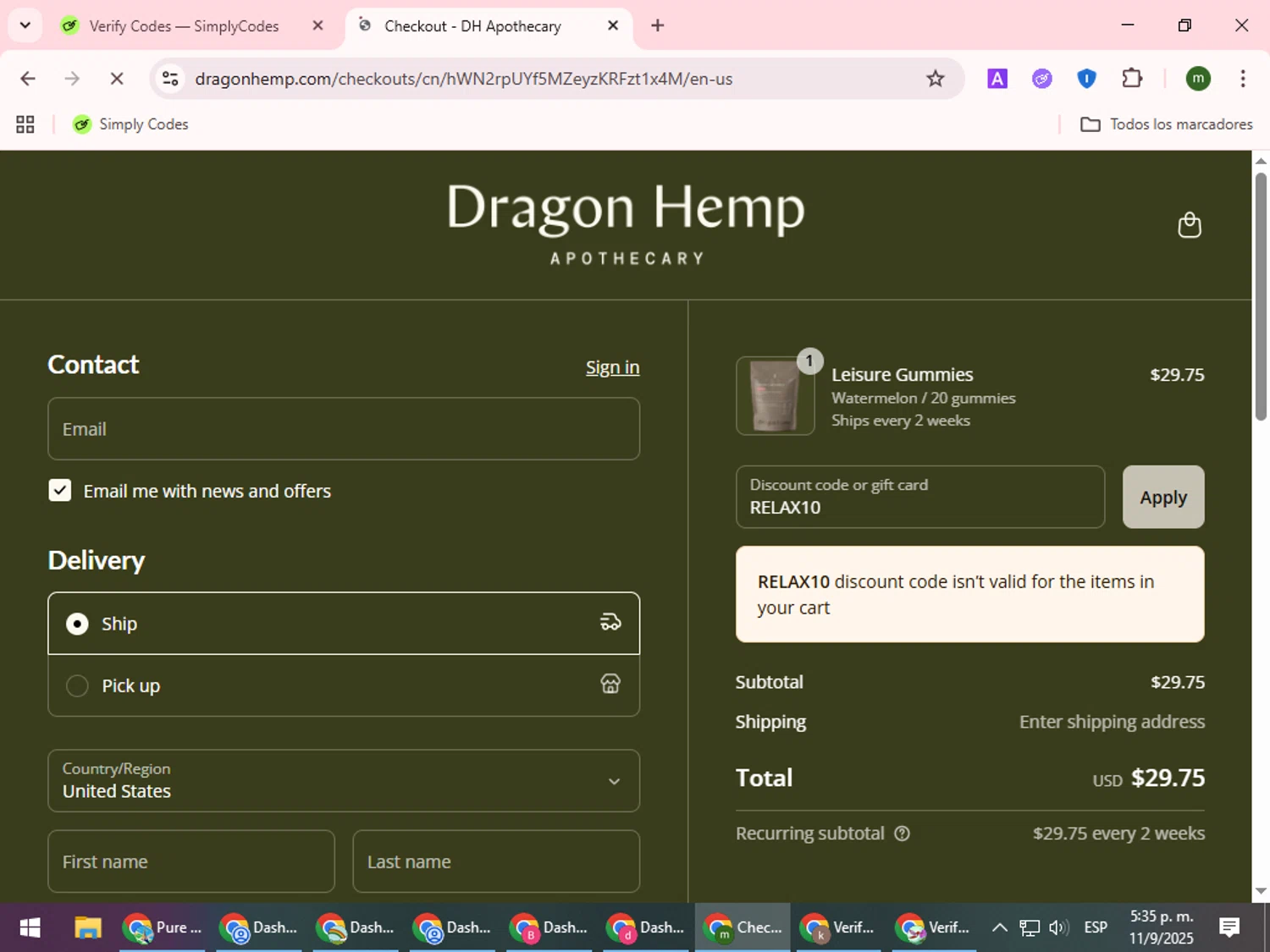Show hidden system tray icons
This screenshot has width=1270, height=952.
[x=999, y=927]
